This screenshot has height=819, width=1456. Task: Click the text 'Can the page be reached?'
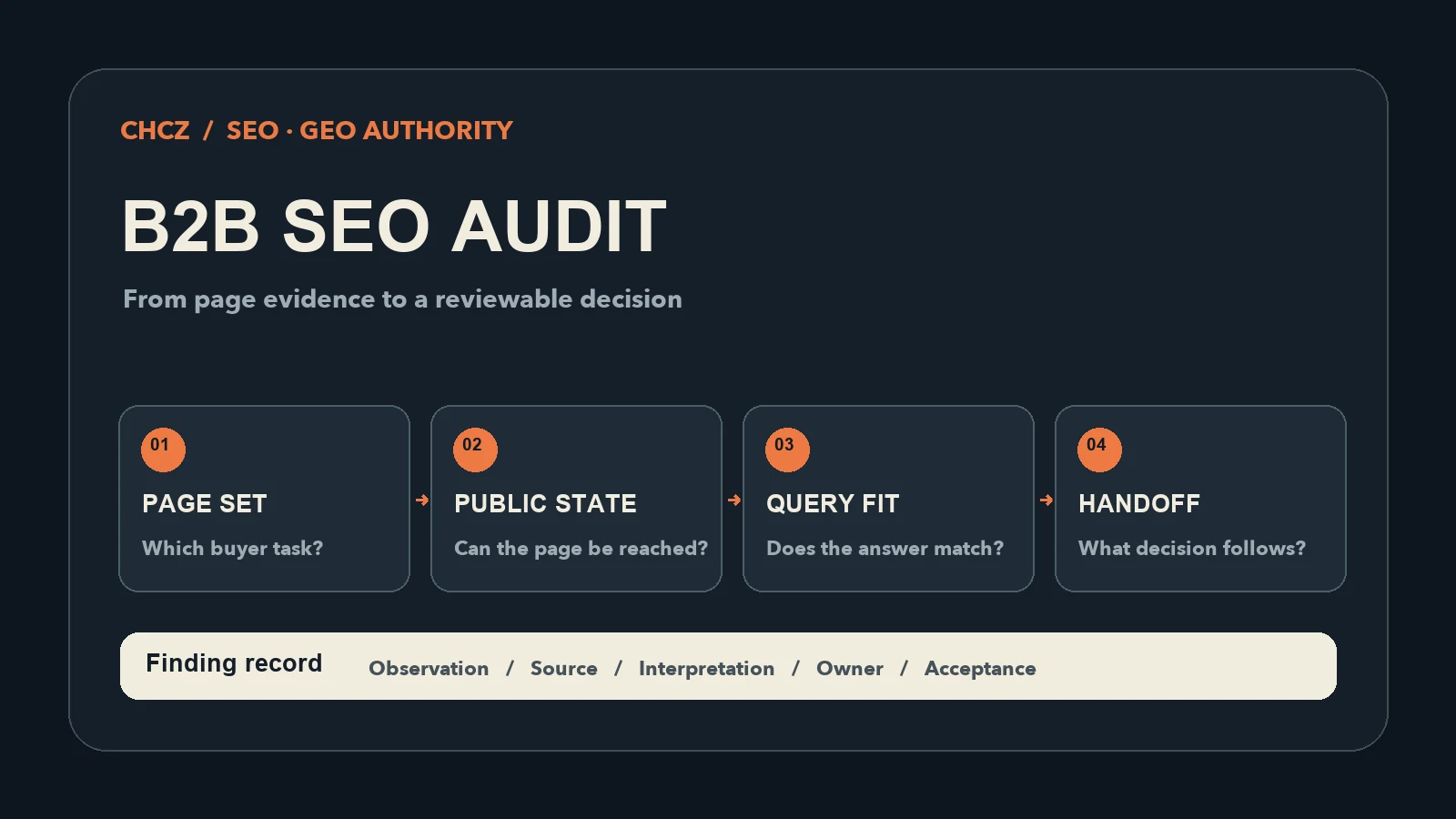click(x=581, y=548)
